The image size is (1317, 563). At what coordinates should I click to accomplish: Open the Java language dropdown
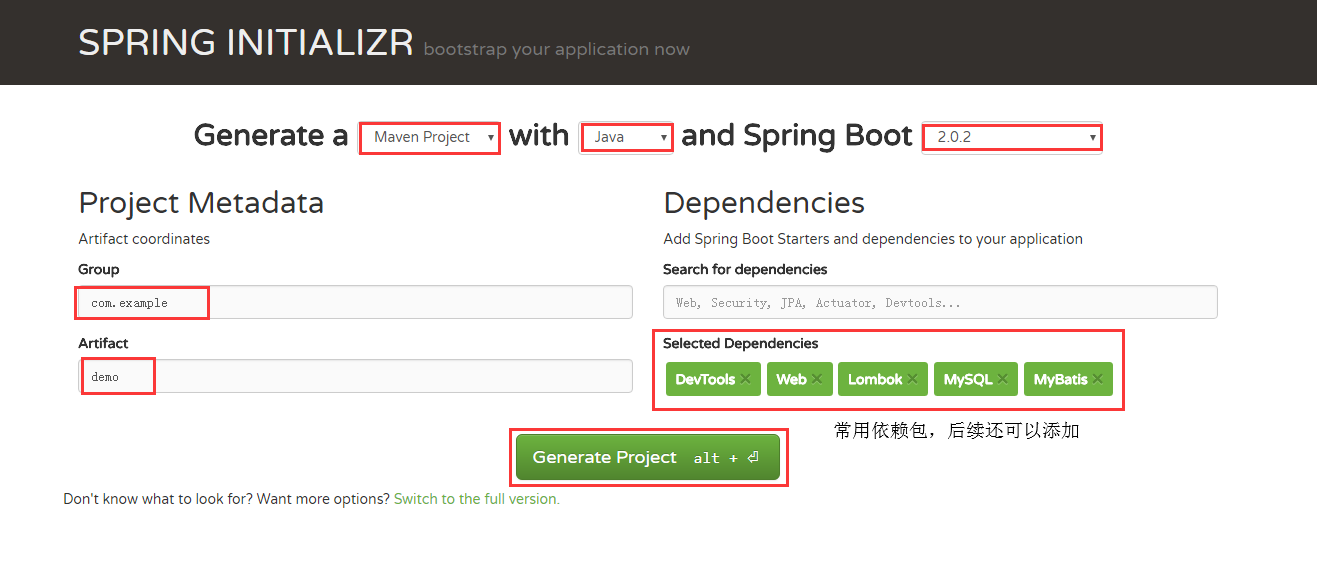(x=627, y=137)
